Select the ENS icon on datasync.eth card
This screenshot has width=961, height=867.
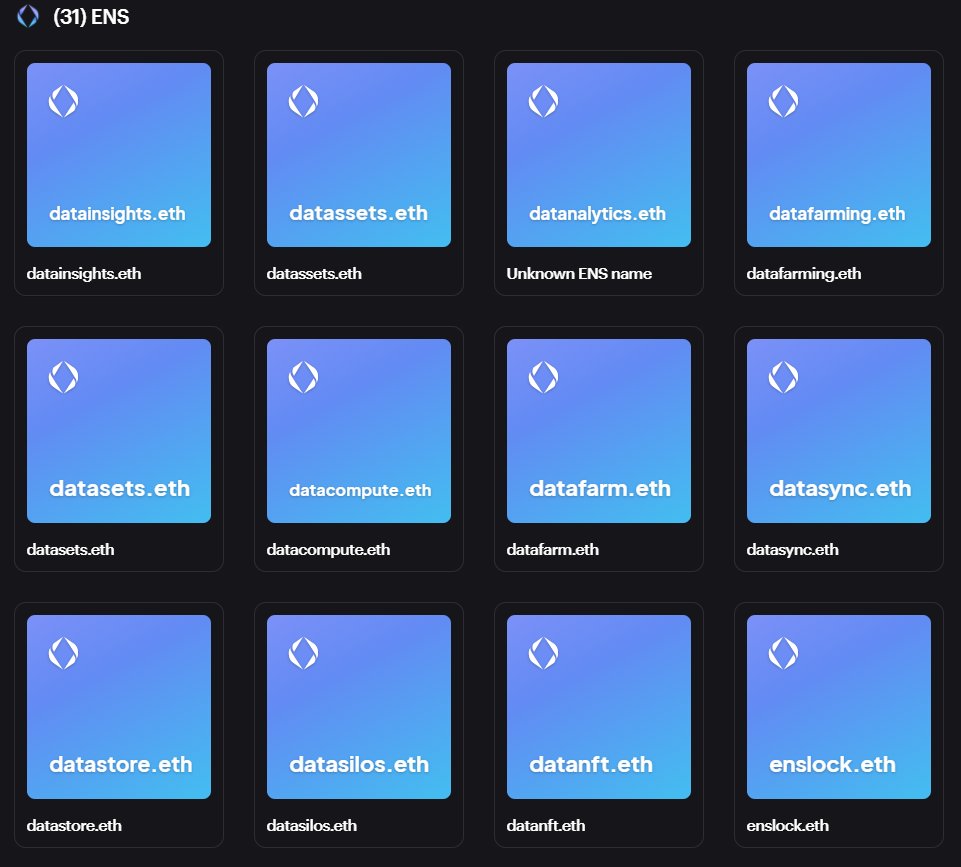coord(783,378)
